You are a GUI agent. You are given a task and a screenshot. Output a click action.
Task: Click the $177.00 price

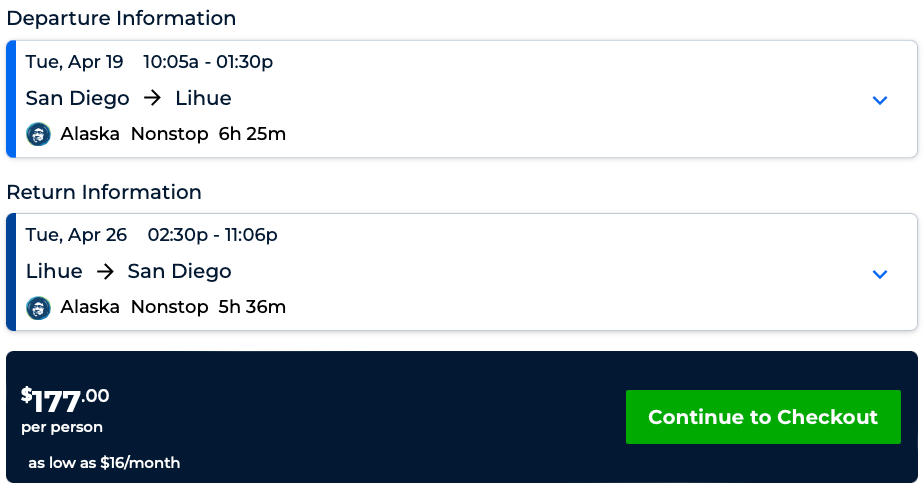click(65, 400)
